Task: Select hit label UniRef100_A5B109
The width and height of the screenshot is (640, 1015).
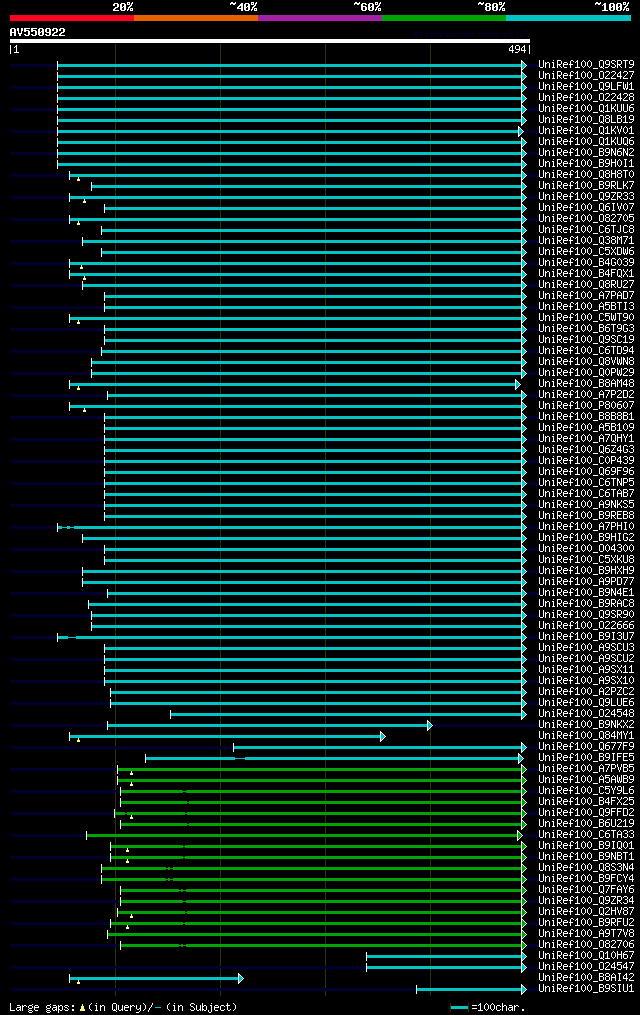Action: click(x=586, y=428)
